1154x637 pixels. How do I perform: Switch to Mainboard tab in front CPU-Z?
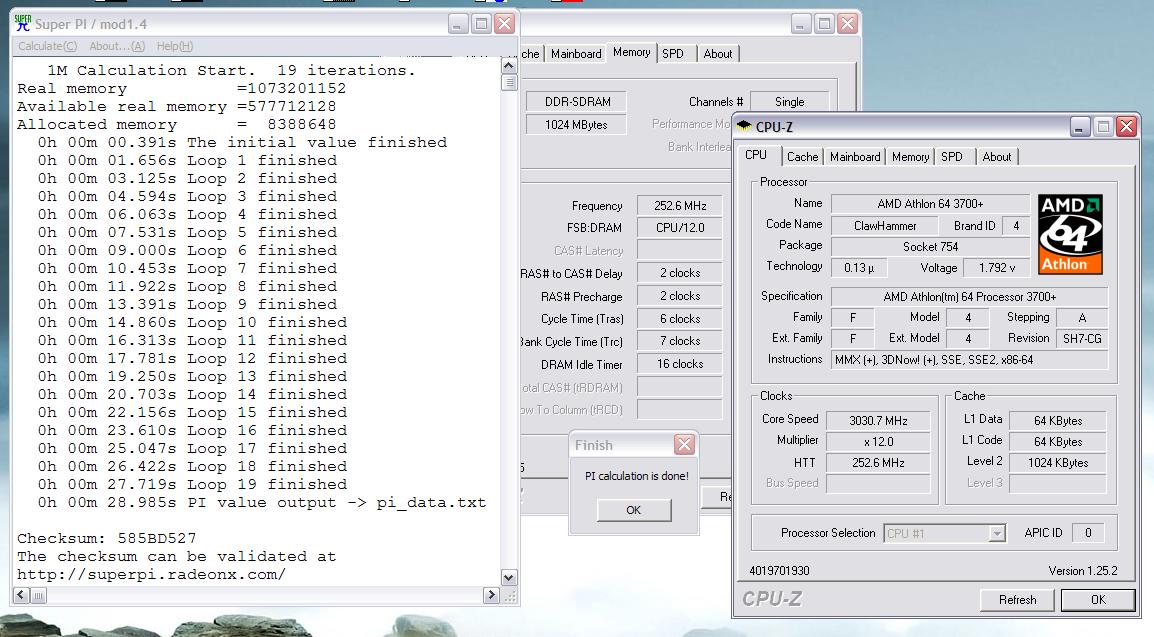[x=855, y=157]
